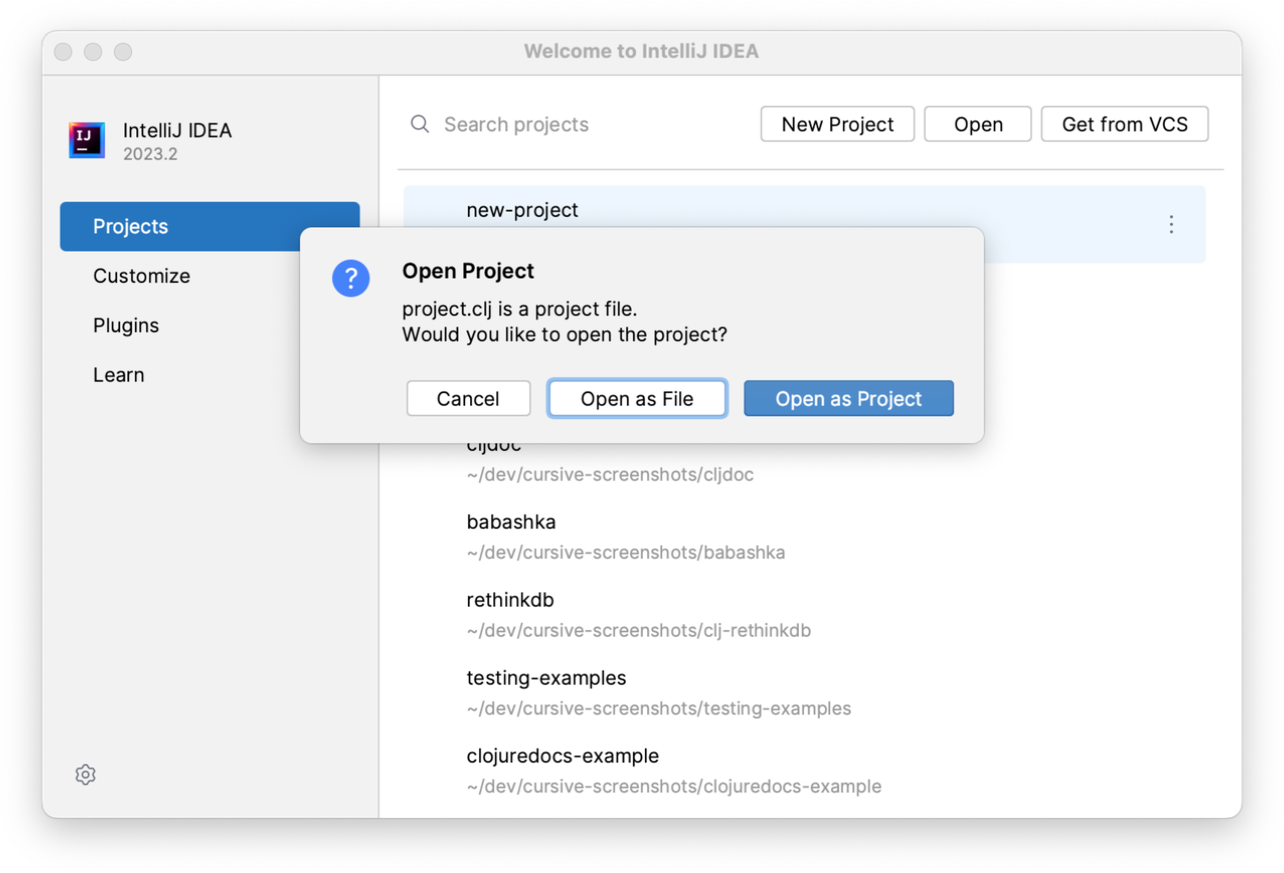The width and height of the screenshot is (1284, 873).
Task: Click the Open button in header
Action: tap(978, 124)
